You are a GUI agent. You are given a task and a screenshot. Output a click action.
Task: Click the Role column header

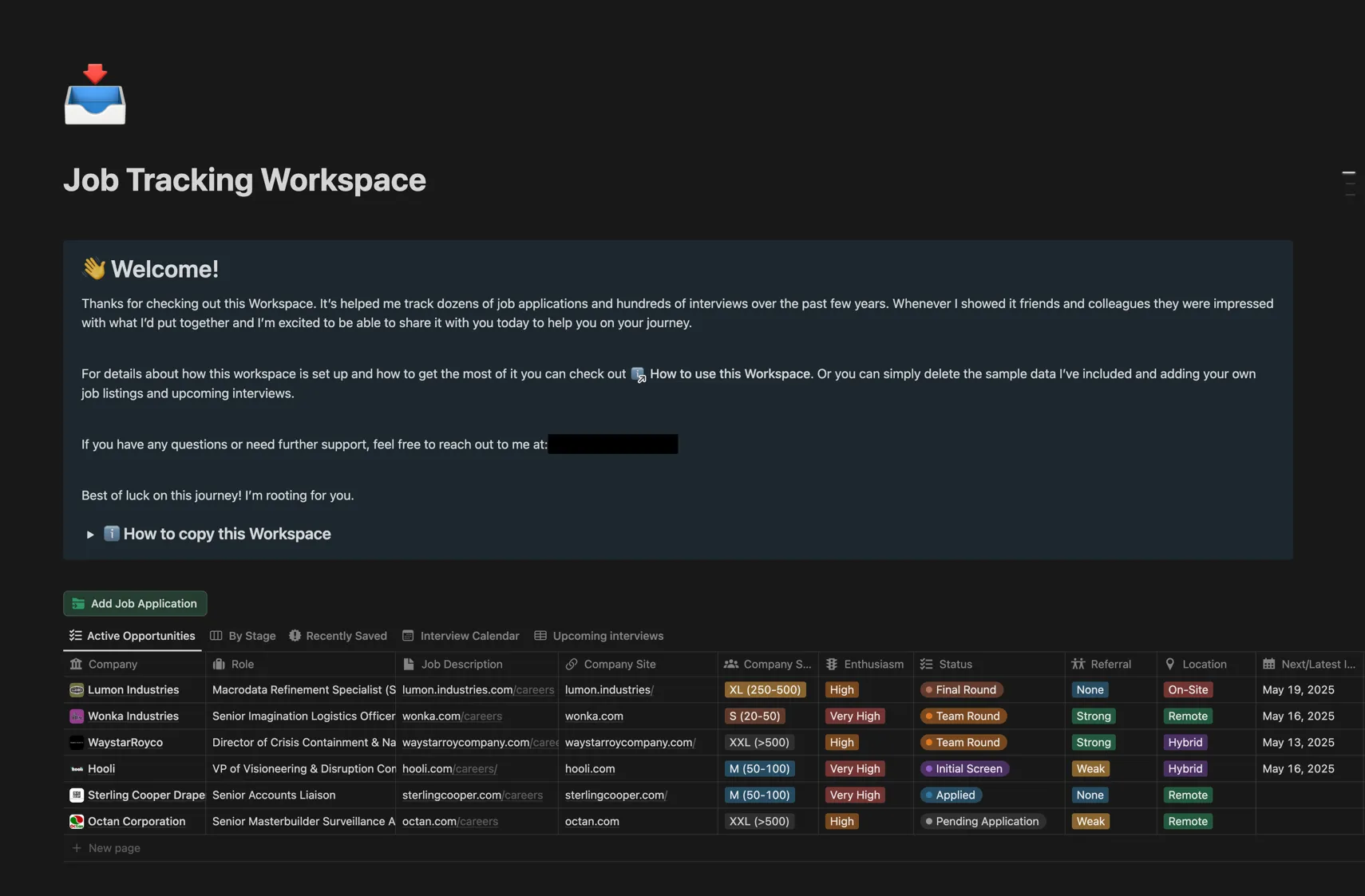[300, 664]
